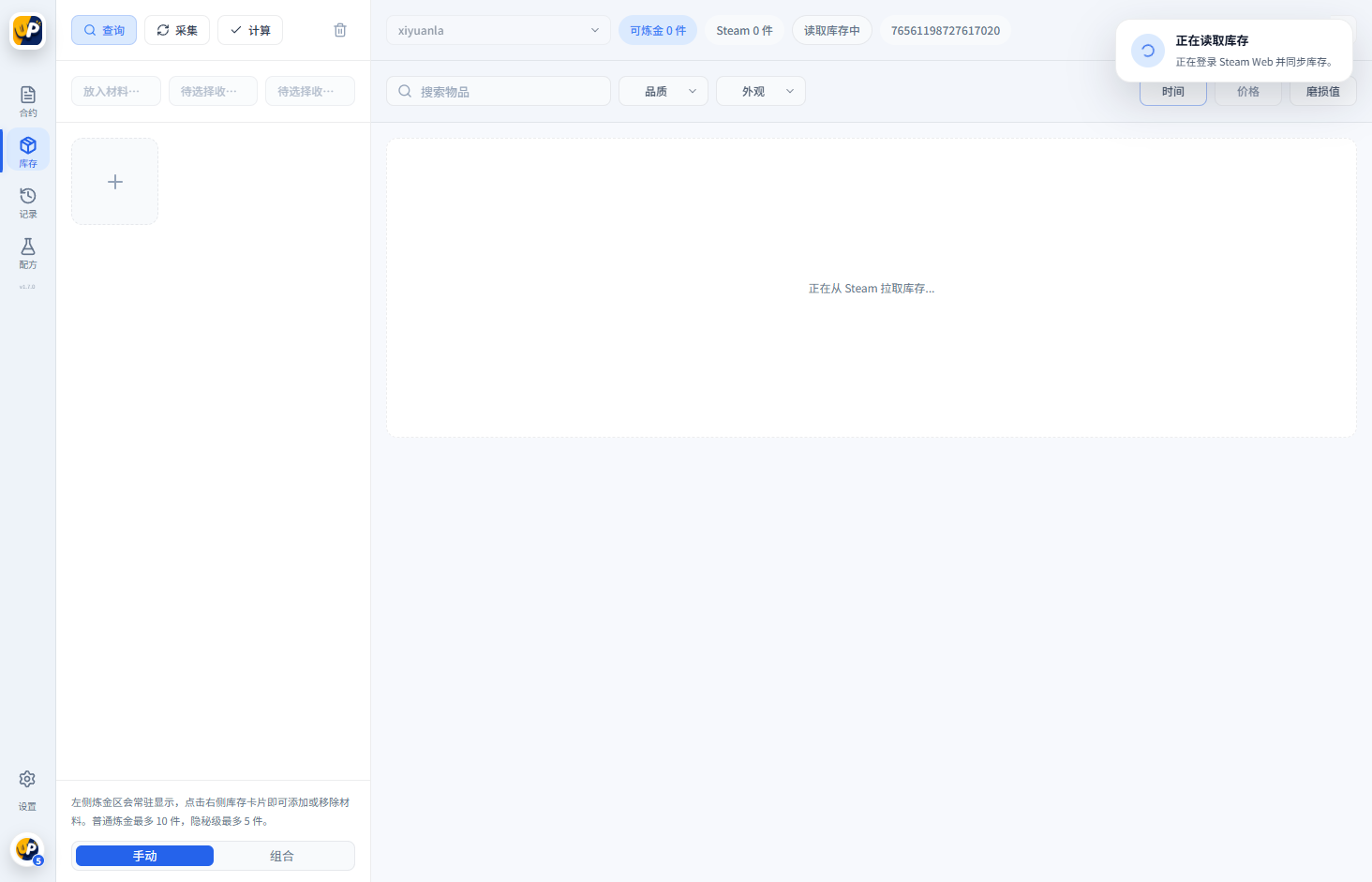Switch to 组合 combination mode
The height and width of the screenshot is (882, 1372).
tap(282, 856)
